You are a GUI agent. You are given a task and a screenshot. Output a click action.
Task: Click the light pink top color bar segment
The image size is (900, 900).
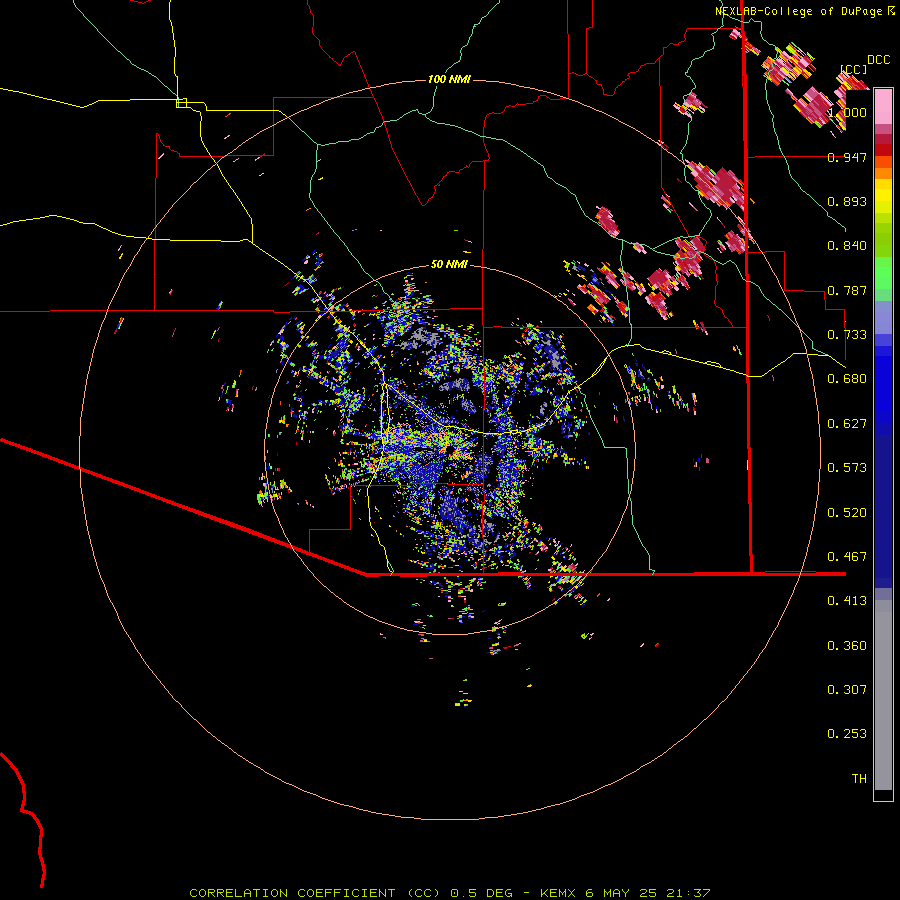883,107
